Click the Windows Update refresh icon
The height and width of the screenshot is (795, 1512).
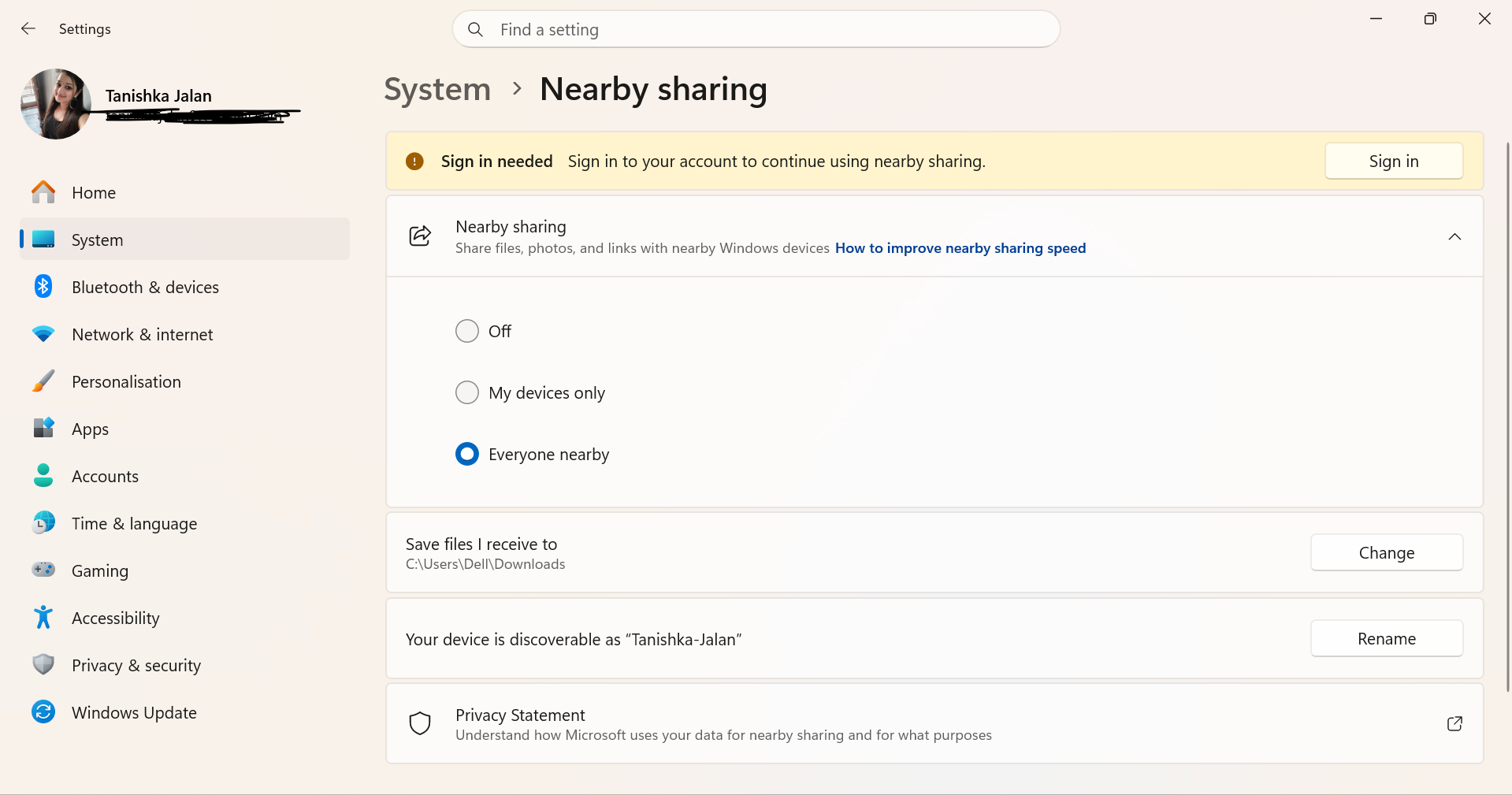(x=43, y=712)
